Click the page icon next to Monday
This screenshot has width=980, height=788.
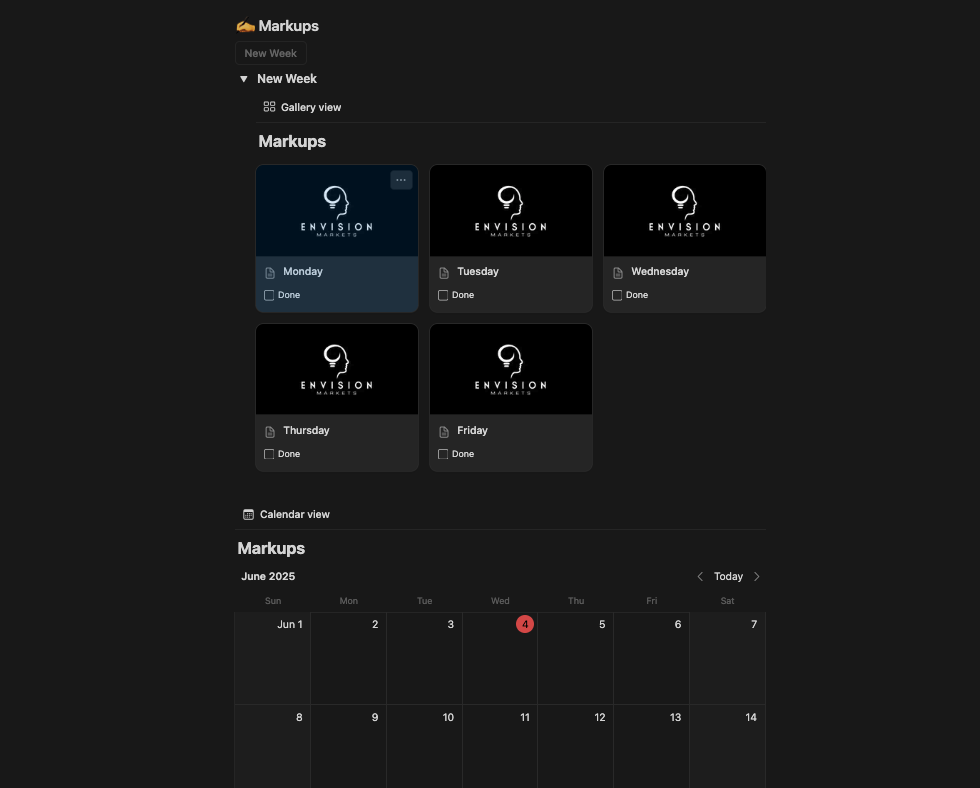coord(270,272)
